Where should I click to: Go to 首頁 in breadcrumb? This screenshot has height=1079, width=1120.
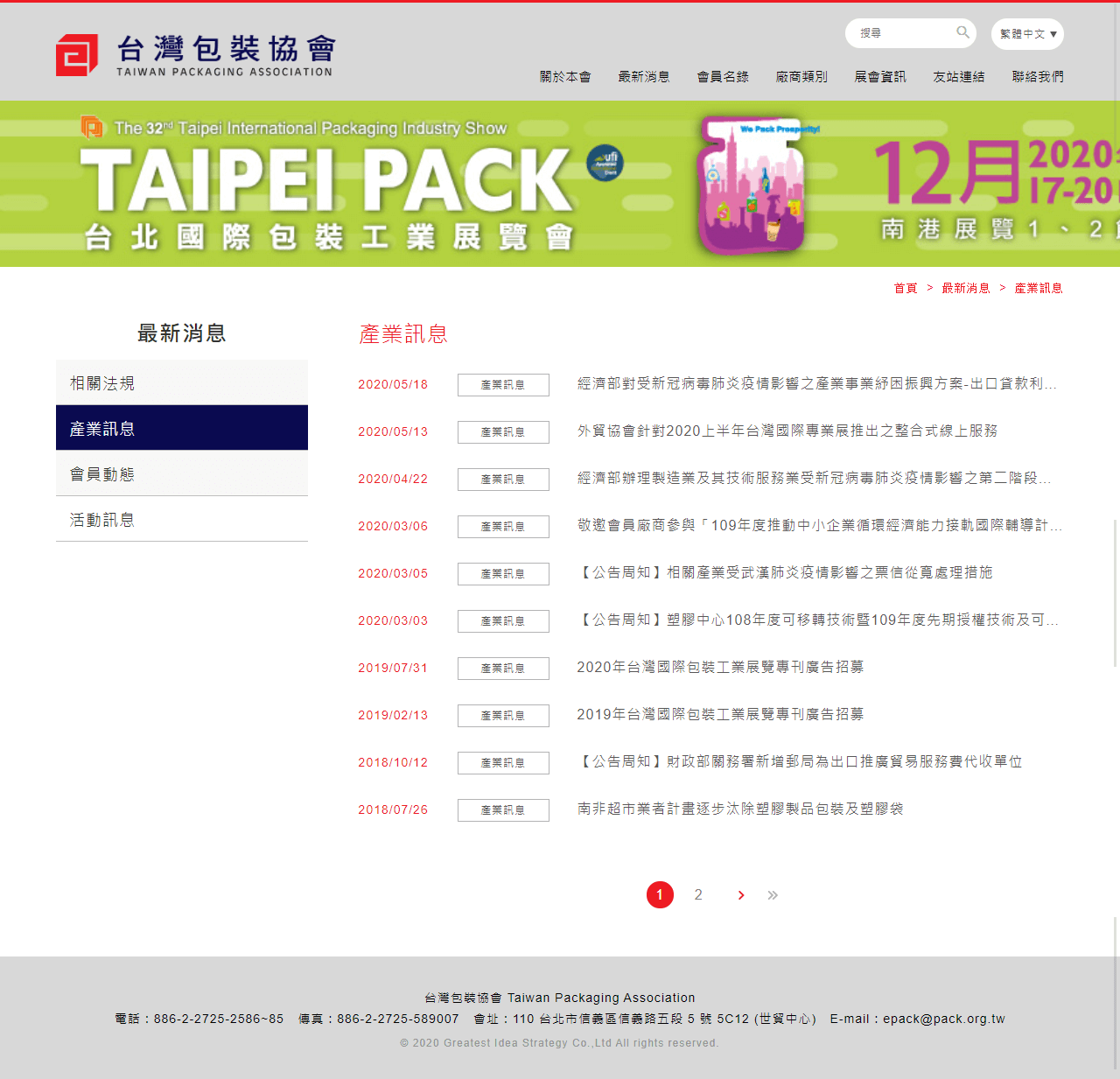pyautogui.click(x=906, y=288)
